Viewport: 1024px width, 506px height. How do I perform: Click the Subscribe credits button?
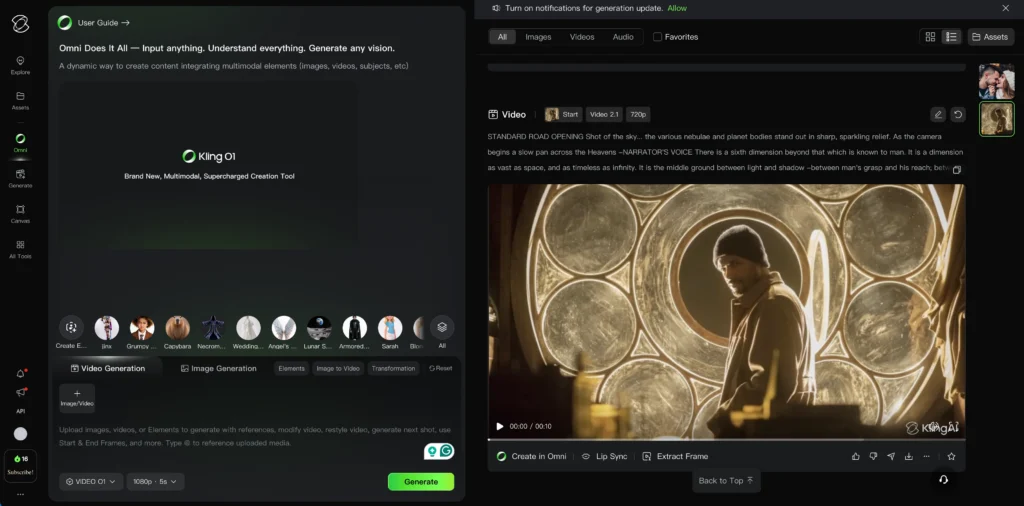click(x=20, y=465)
